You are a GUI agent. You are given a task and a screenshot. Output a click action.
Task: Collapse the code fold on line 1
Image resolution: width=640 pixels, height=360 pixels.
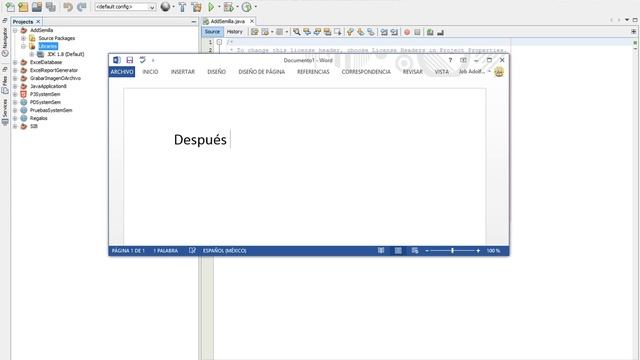click(x=219, y=42)
